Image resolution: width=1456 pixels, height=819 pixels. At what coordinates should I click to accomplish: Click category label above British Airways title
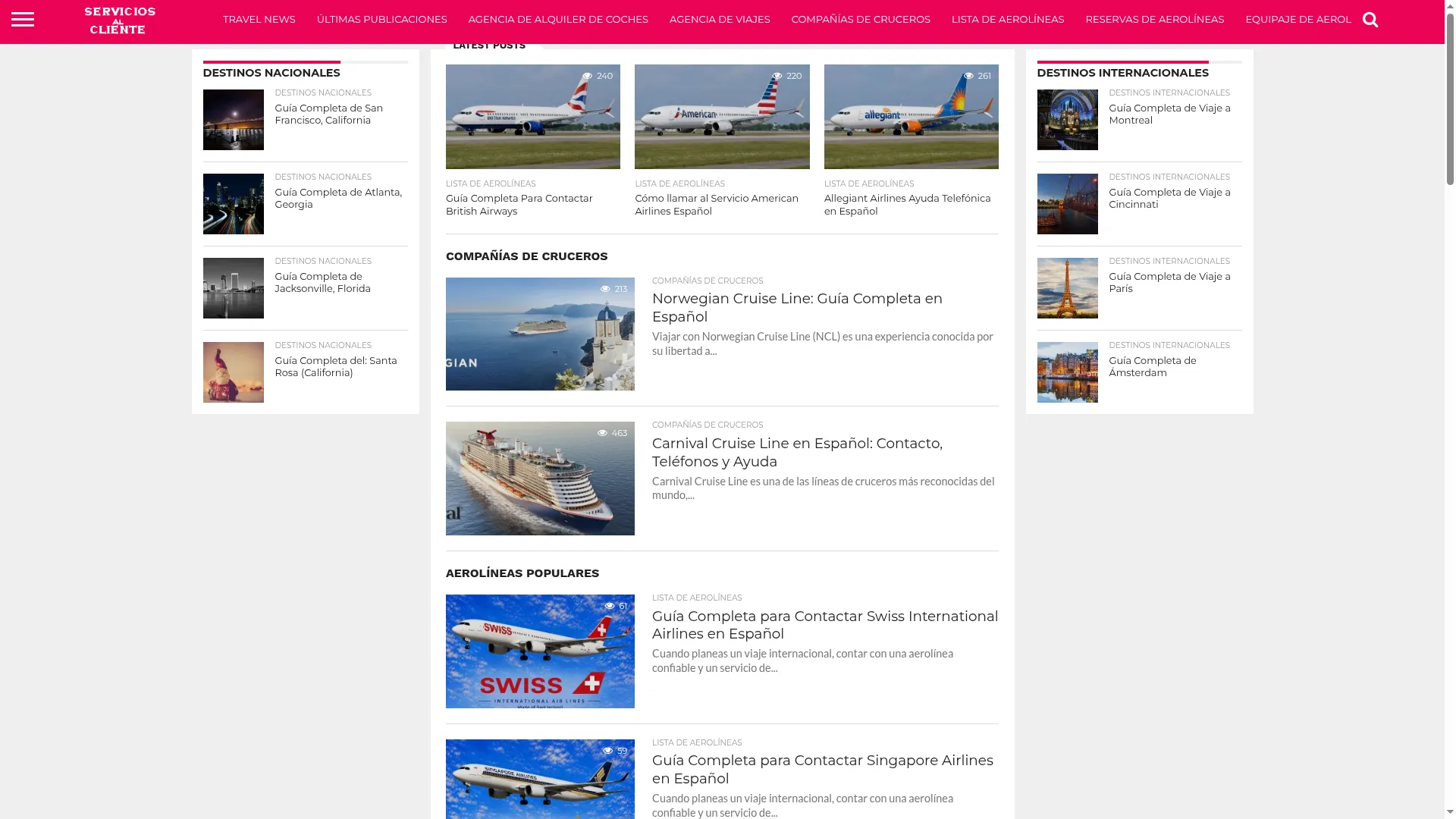pos(491,184)
